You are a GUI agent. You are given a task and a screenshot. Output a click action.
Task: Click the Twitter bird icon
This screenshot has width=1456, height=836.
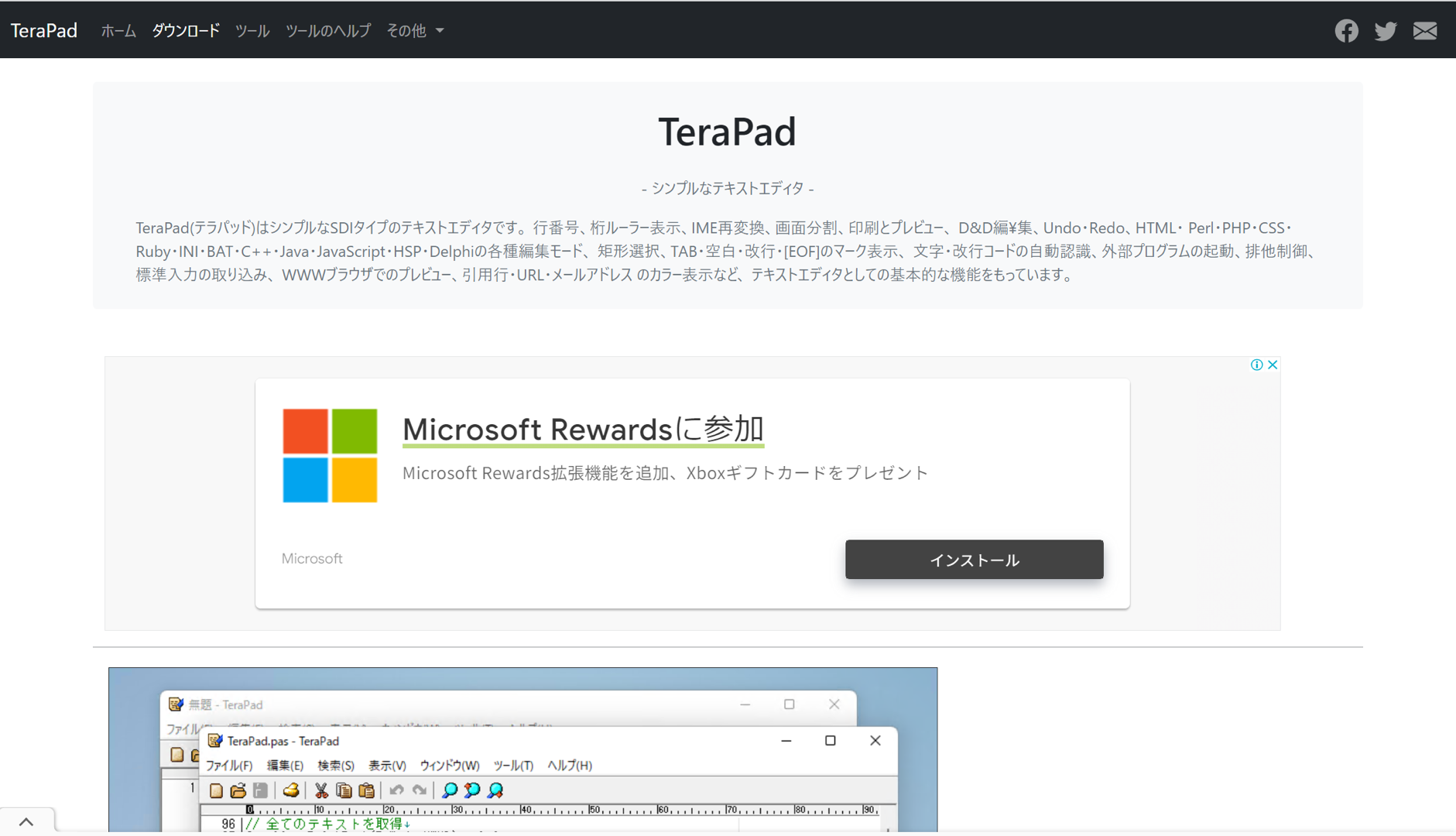1385,31
